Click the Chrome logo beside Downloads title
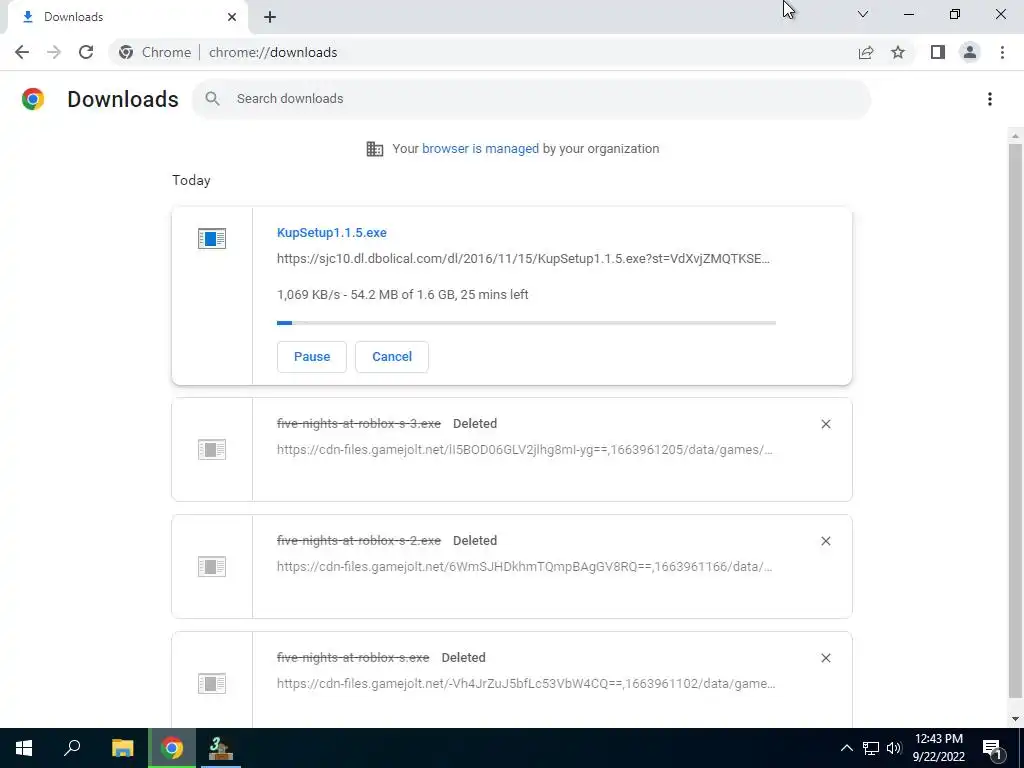This screenshot has width=1024, height=768. [33, 99]
